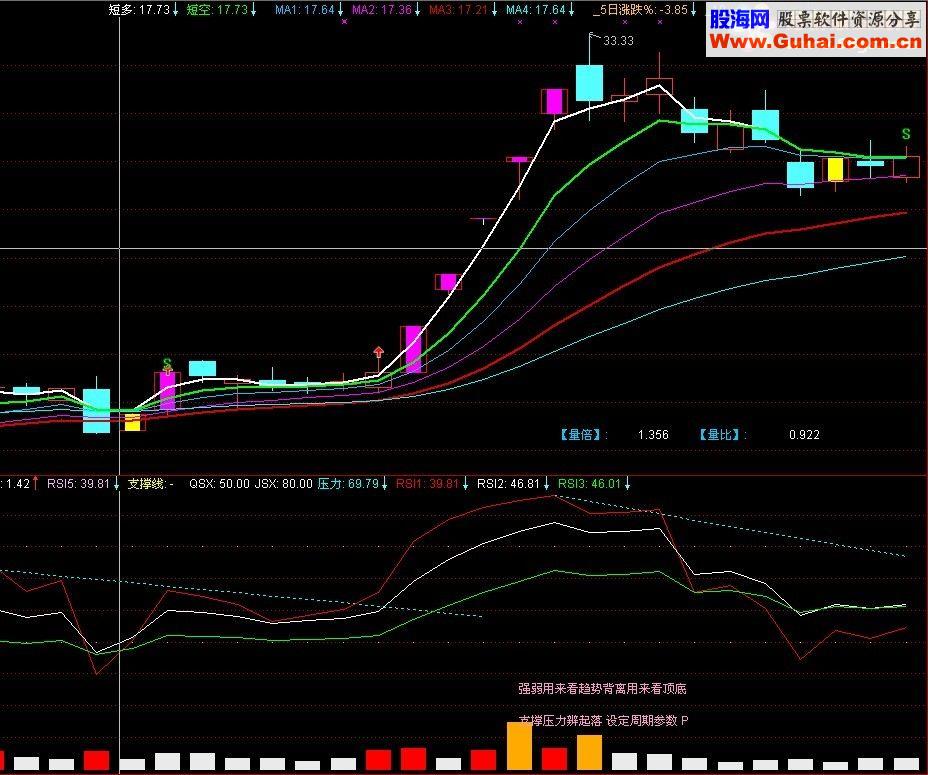Select the MA4: 17.64 label
This screenshot has width=928, height=775.
(x=536, y=10)
